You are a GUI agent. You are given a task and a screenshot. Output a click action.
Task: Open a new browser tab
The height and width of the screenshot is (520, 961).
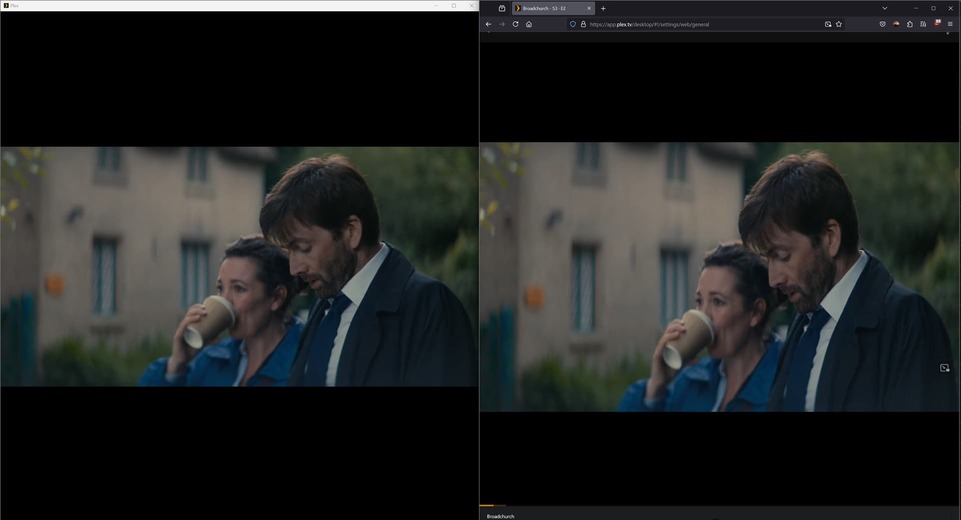click(603, 8)
